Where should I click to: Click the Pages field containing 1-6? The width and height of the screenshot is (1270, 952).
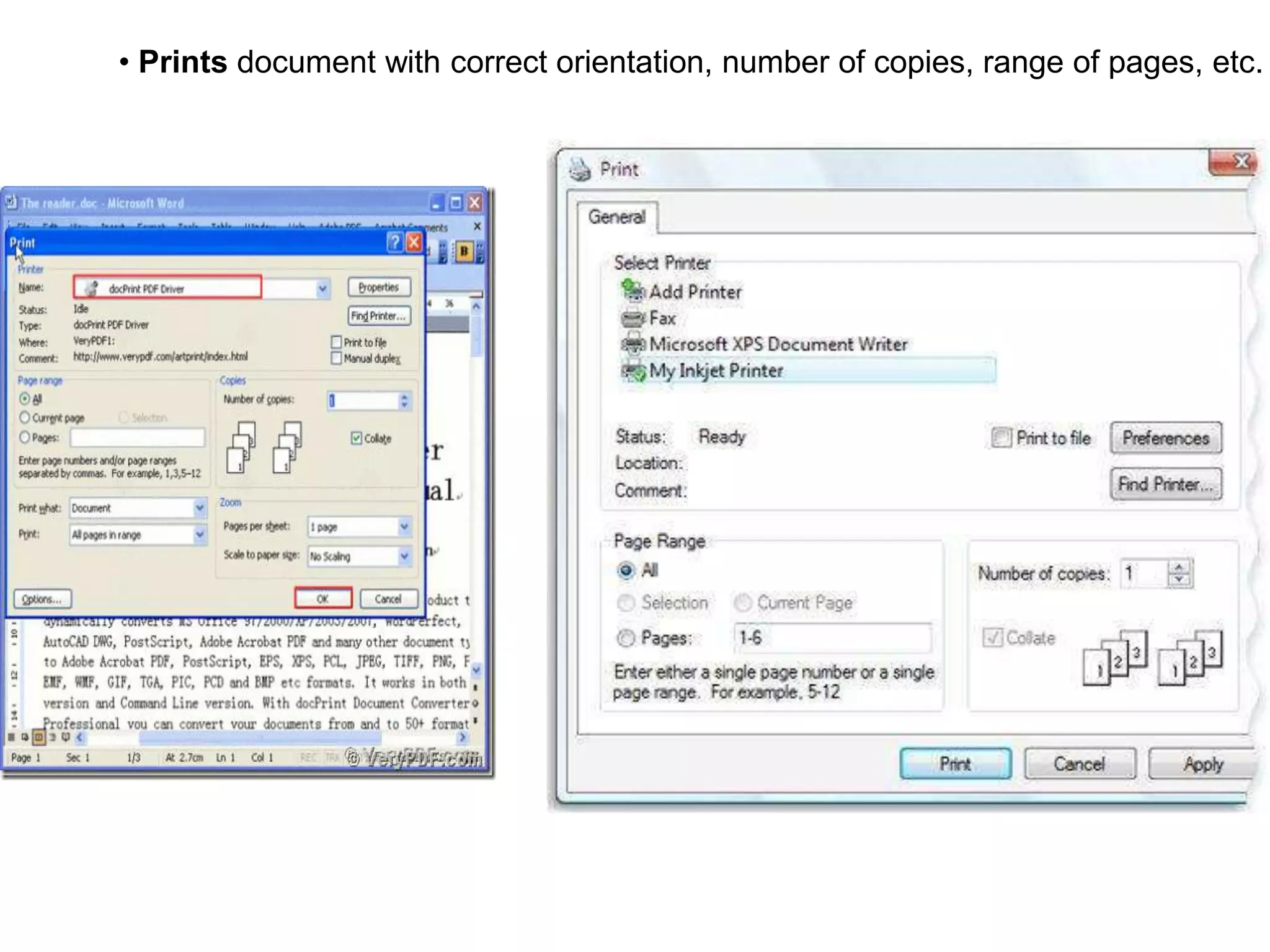coord(833,638)
